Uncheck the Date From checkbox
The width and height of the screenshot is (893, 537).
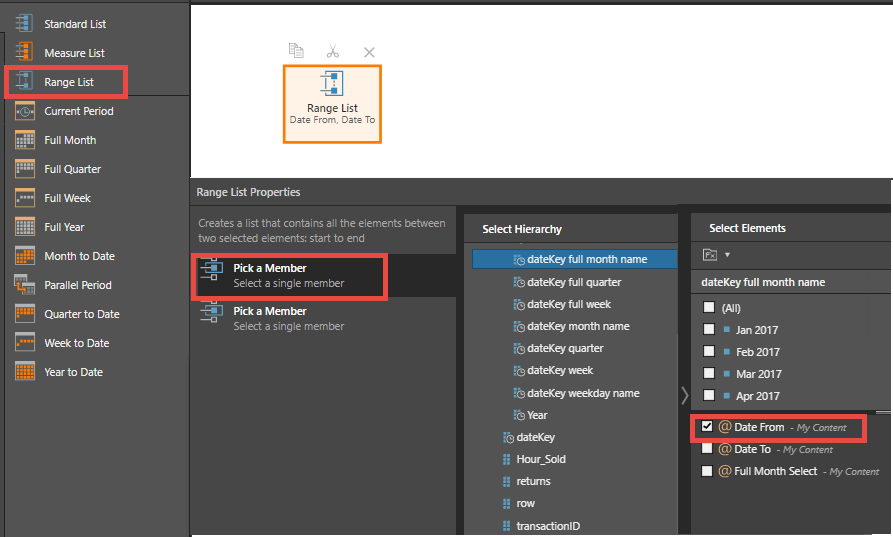[x=707, y=427]
